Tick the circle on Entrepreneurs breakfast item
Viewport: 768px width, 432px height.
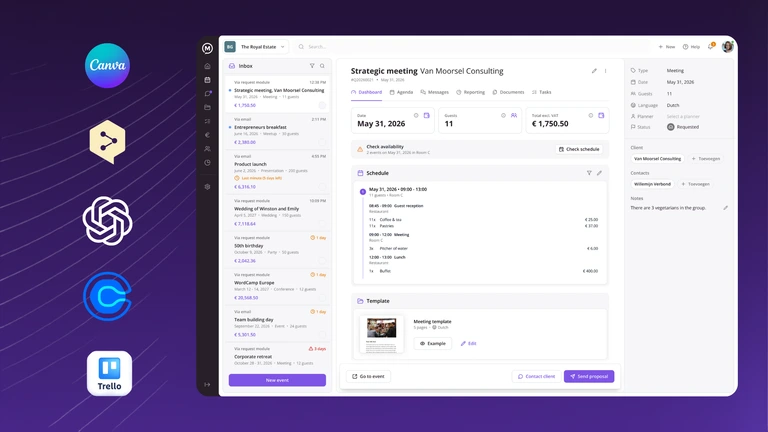[322, 142]
